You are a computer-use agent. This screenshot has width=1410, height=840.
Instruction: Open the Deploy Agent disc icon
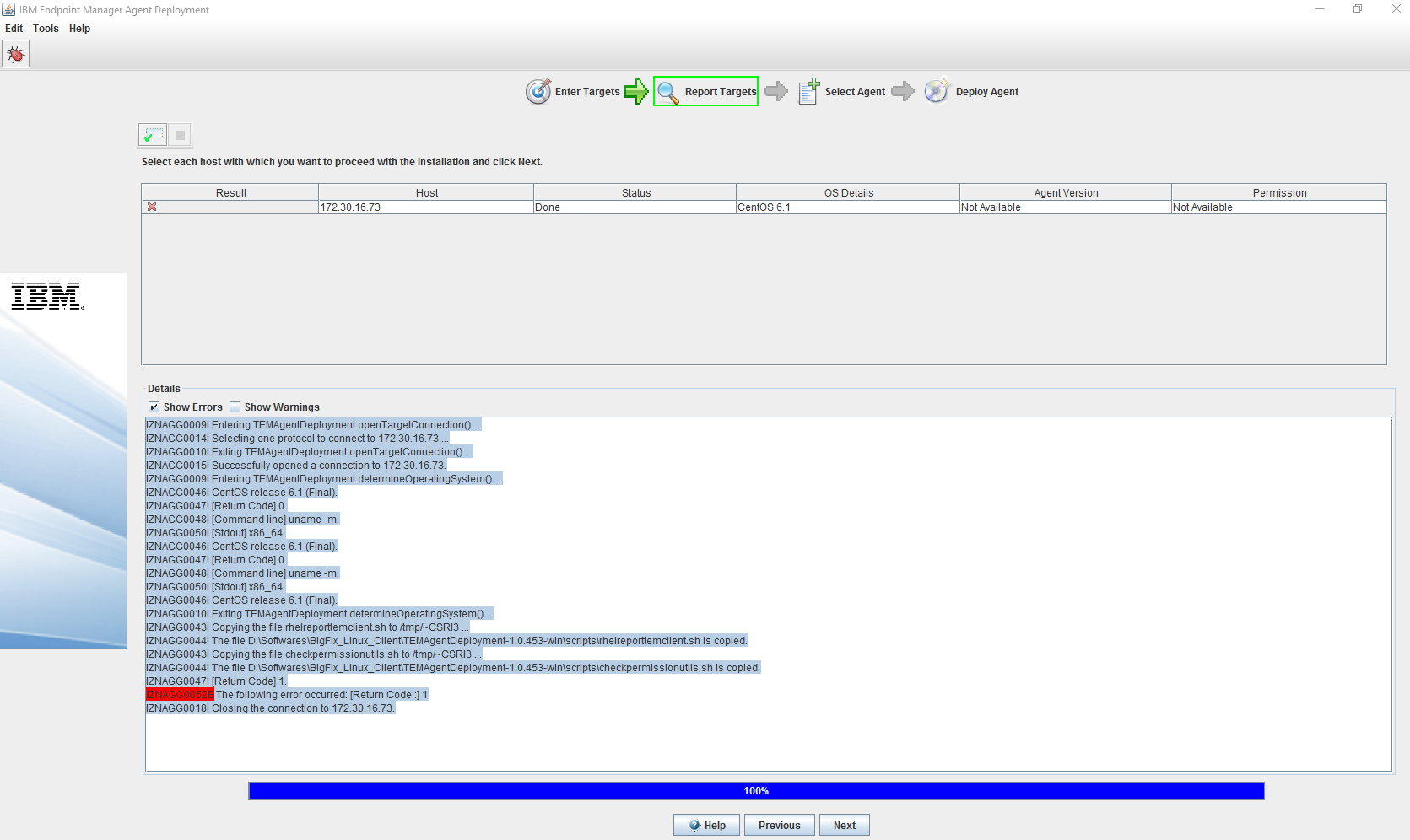point(936,91)
